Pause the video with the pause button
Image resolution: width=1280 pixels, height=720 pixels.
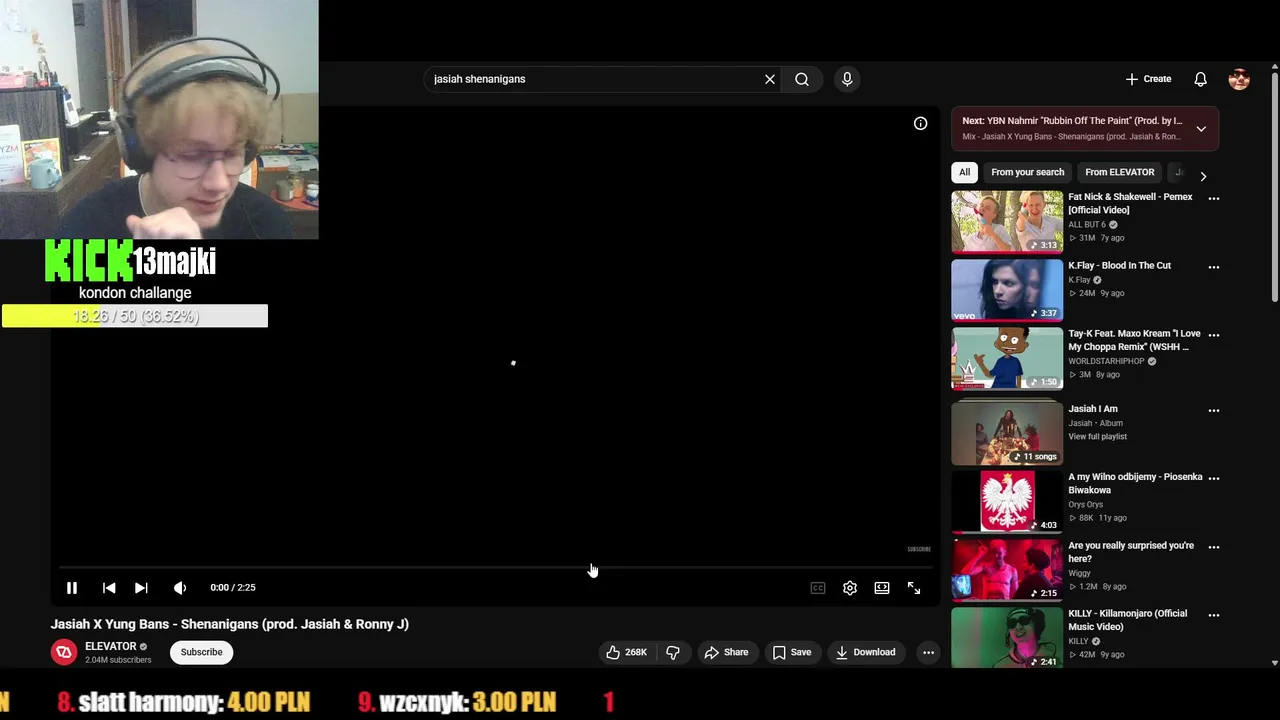pyautogui.click(x=72, y=588)
